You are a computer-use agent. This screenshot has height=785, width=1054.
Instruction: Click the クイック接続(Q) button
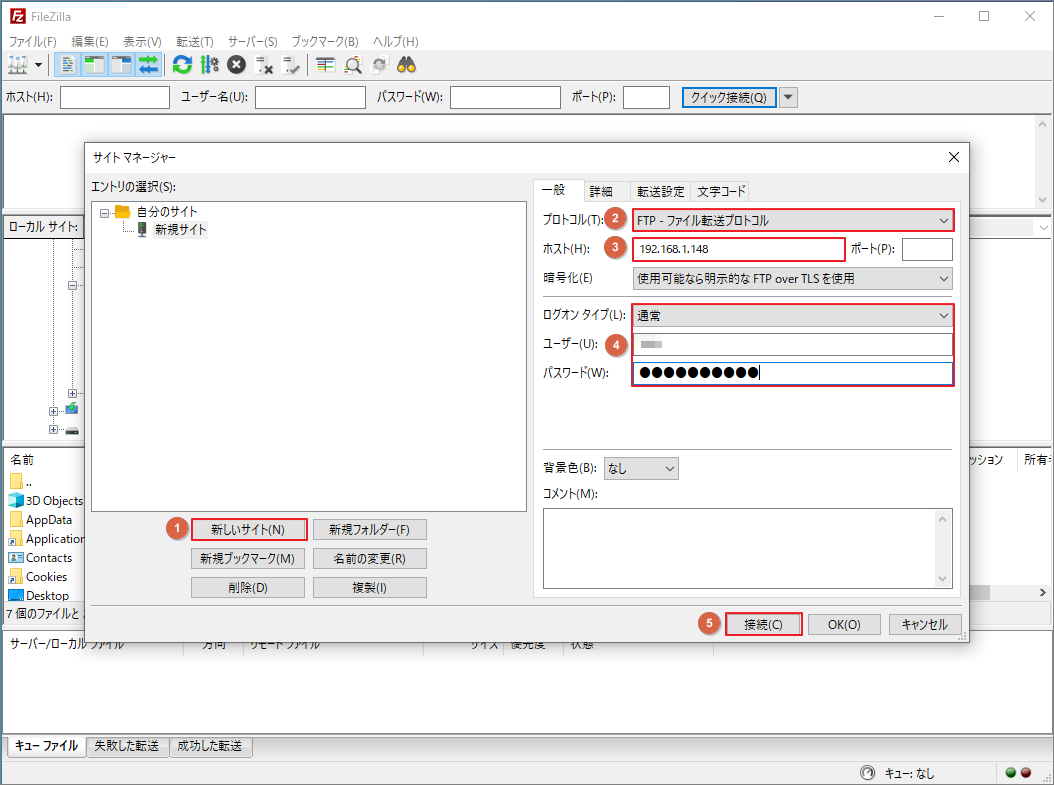[x=729, y=97]
